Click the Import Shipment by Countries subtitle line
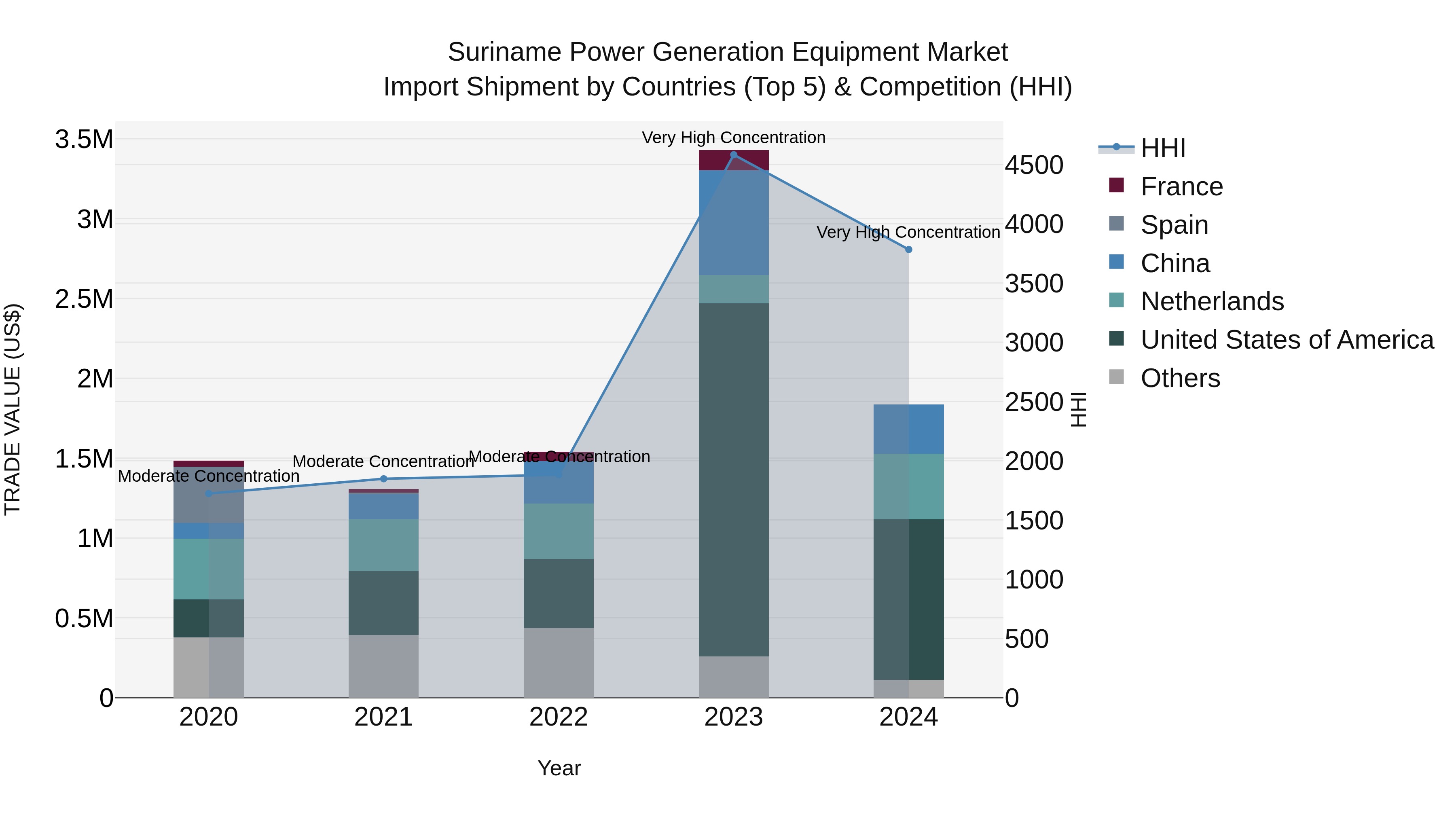This screenshot has width=1456, height=819. pyautogui.click(x=728, y=87)
